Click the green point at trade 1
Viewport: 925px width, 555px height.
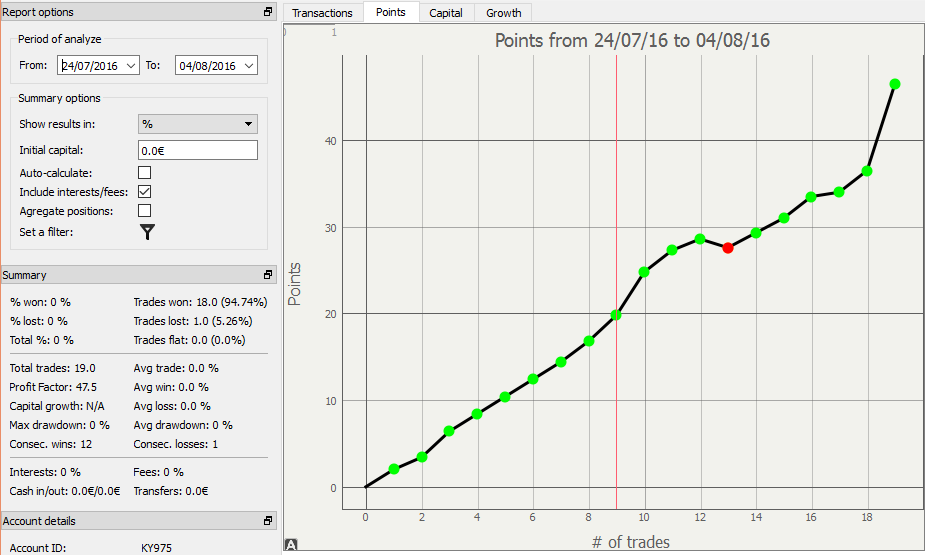[x=394, y=469]
